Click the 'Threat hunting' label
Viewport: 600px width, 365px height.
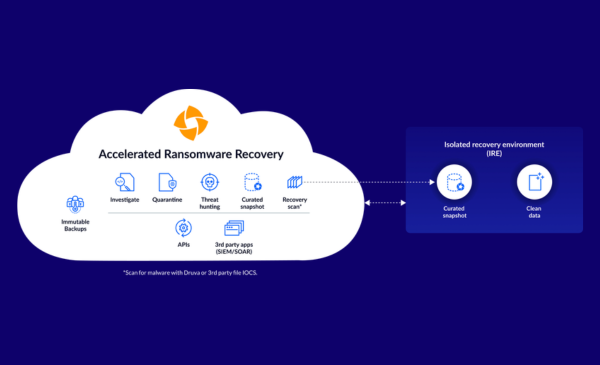tap(210, 203)
